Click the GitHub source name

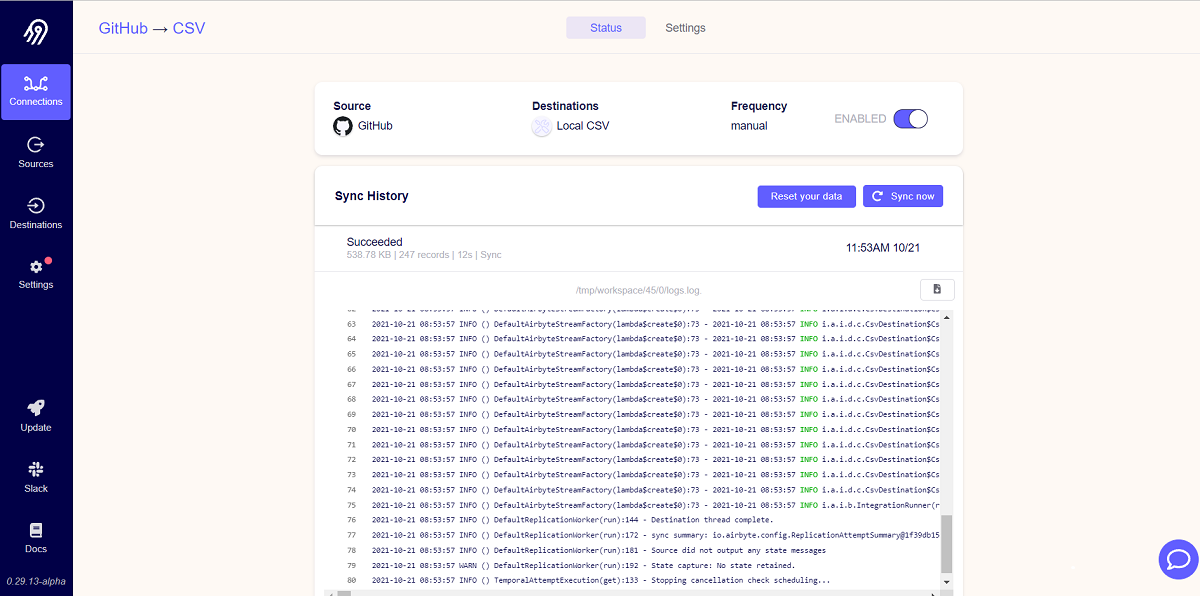(x=375, y=126)
